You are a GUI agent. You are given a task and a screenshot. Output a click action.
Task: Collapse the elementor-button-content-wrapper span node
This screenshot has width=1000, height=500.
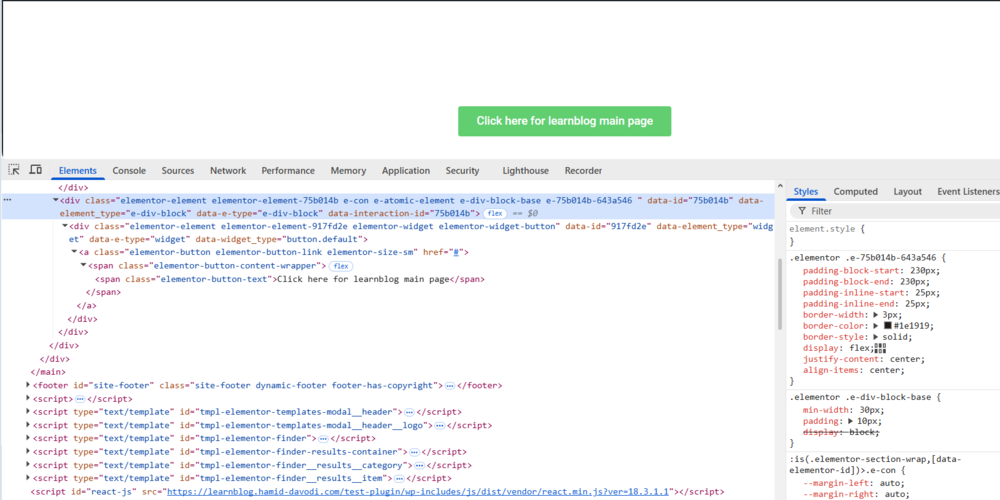tap(84, 265)
